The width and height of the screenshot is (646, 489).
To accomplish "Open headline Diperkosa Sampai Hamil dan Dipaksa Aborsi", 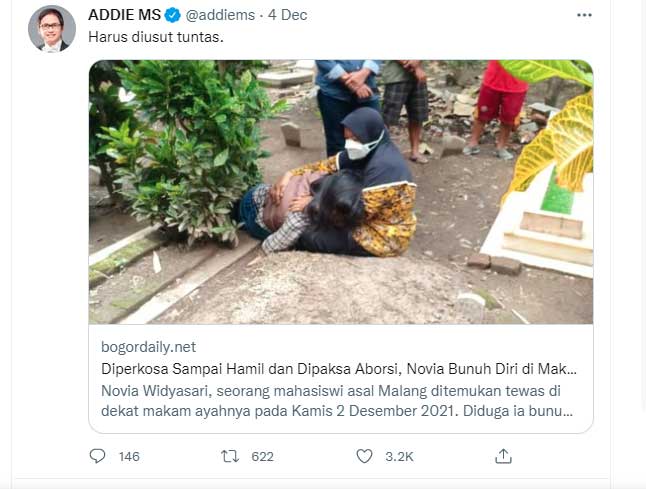I will (x=339, y=369).
